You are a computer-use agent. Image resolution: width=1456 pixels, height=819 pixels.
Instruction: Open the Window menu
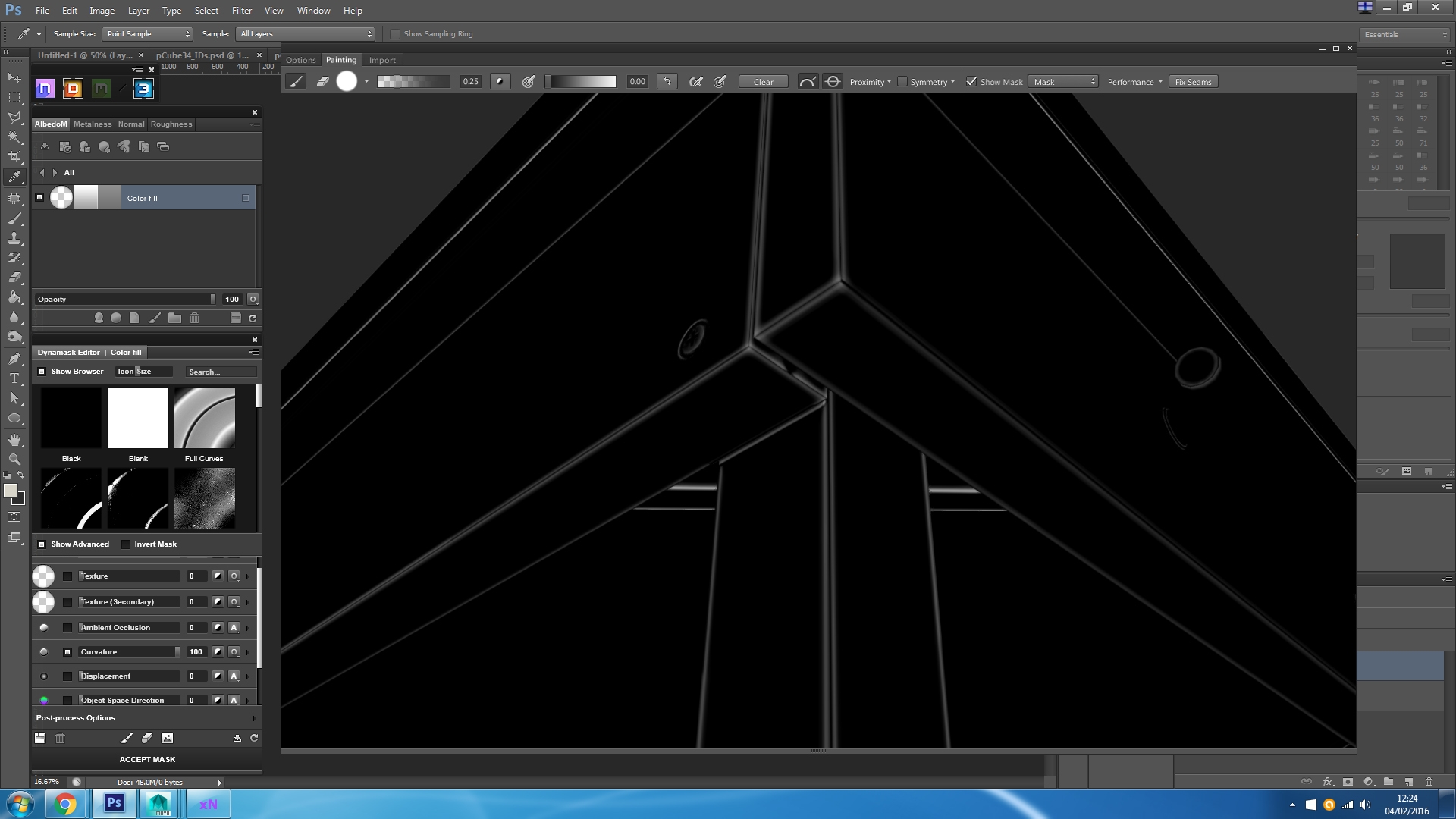click(313, 11)
